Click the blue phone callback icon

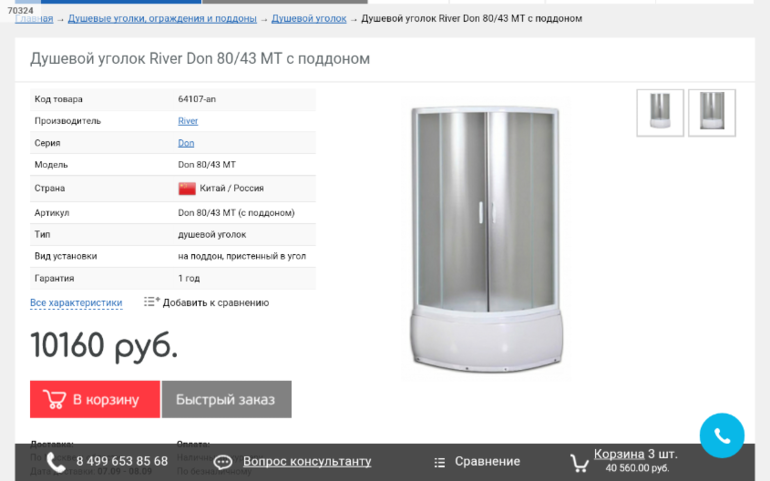coord(721,435)
